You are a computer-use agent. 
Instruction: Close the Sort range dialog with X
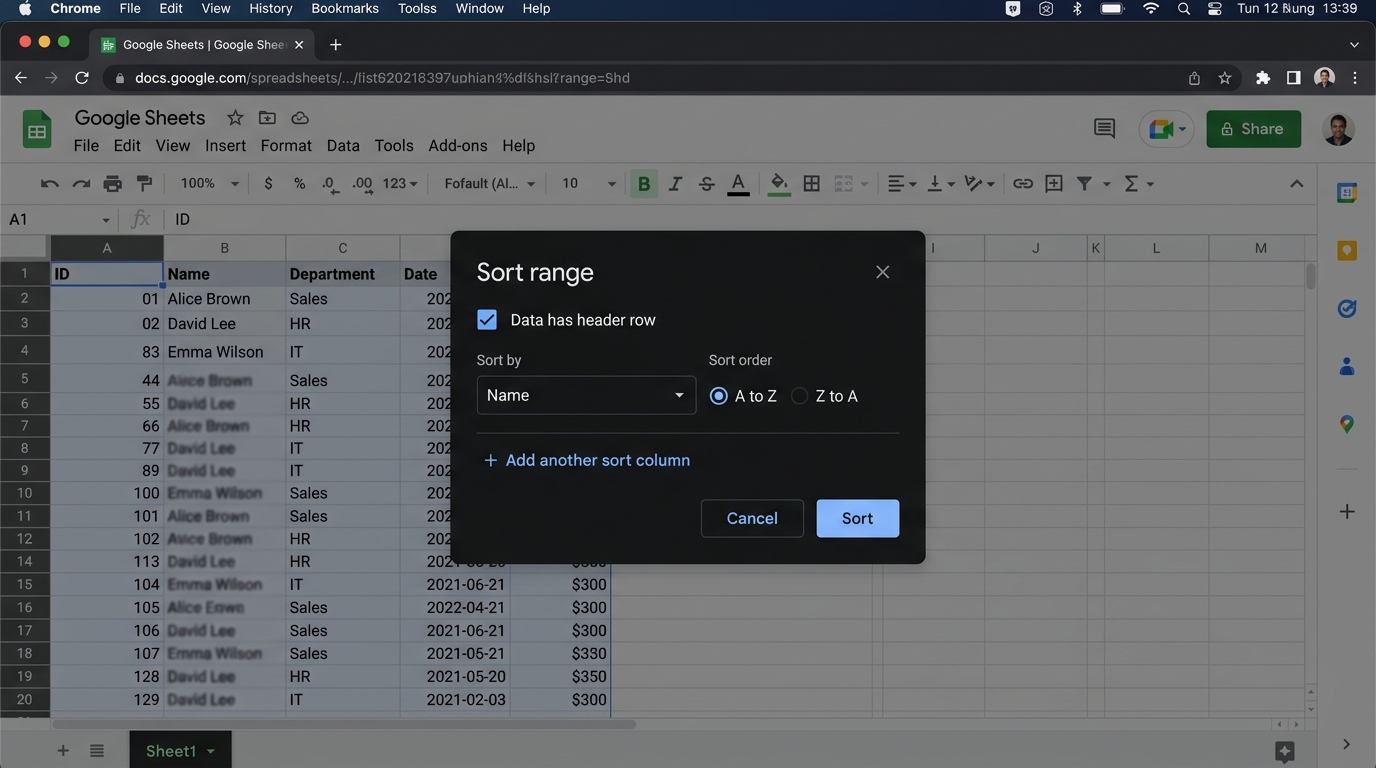(882, 272)
